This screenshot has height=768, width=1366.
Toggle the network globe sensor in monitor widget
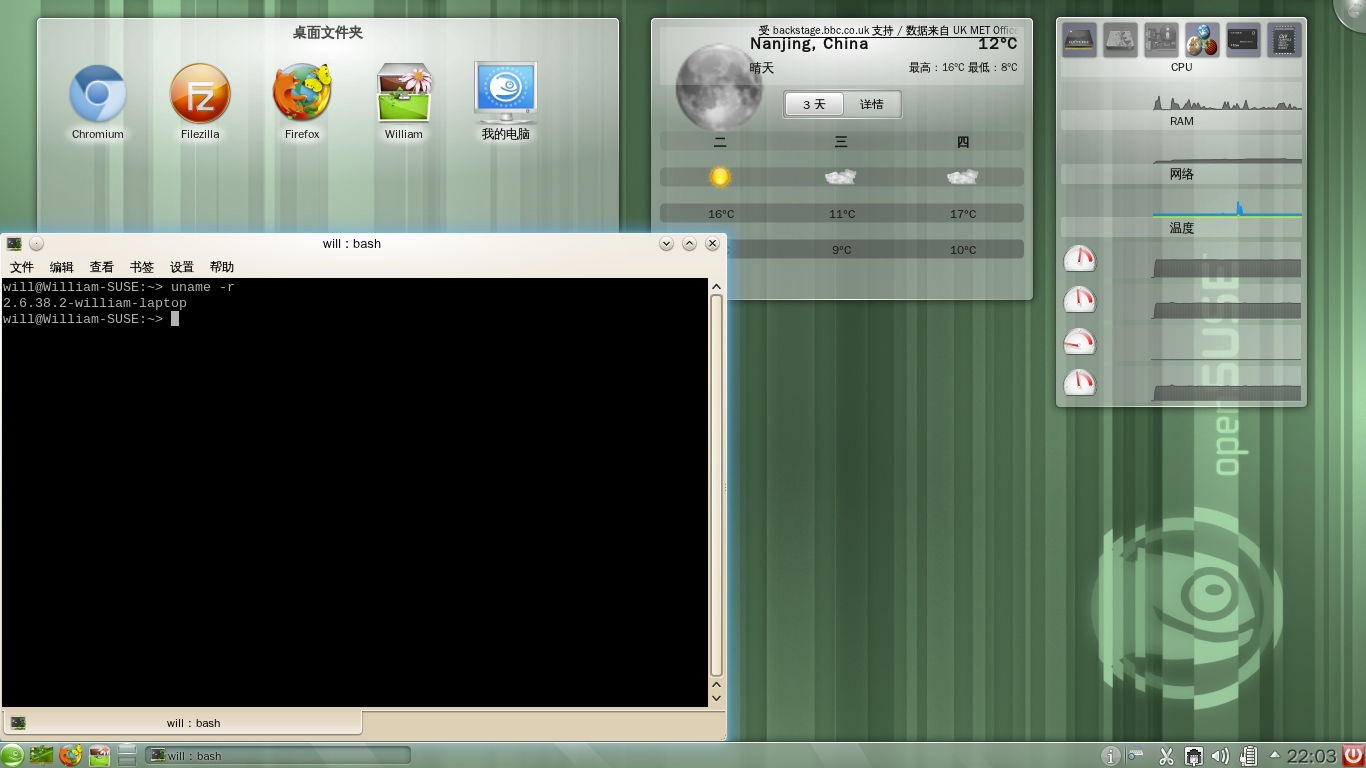(1200, 40)
